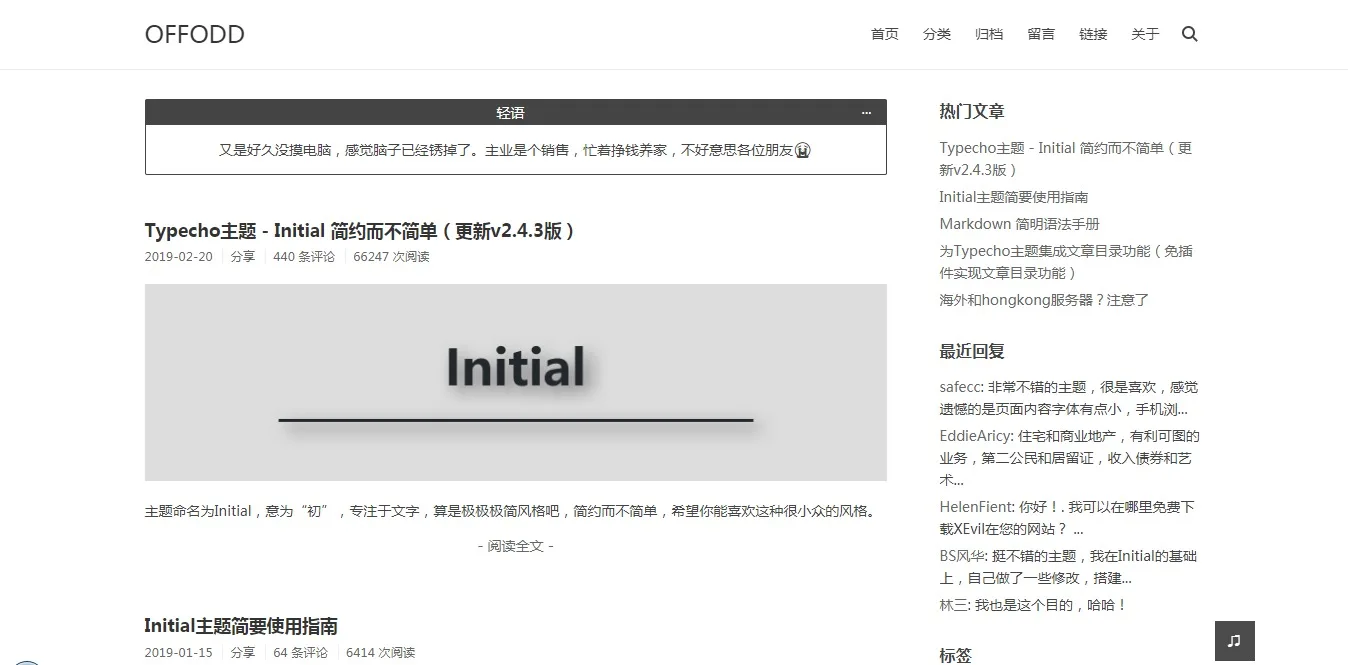Click the Initial theme banner image
Image resolution: width=1348 pixels, height=665 pixels.
[x=515, y=382]
